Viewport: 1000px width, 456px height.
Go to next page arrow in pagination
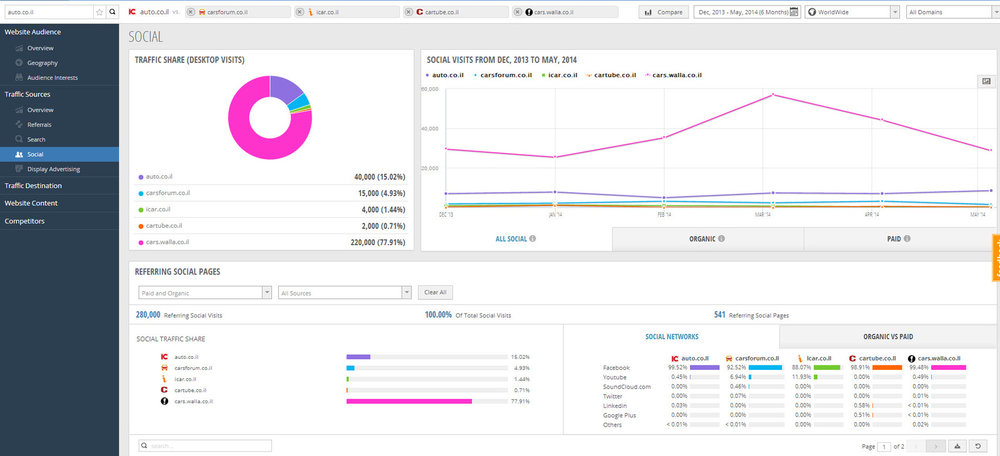(x=936, y=446)
